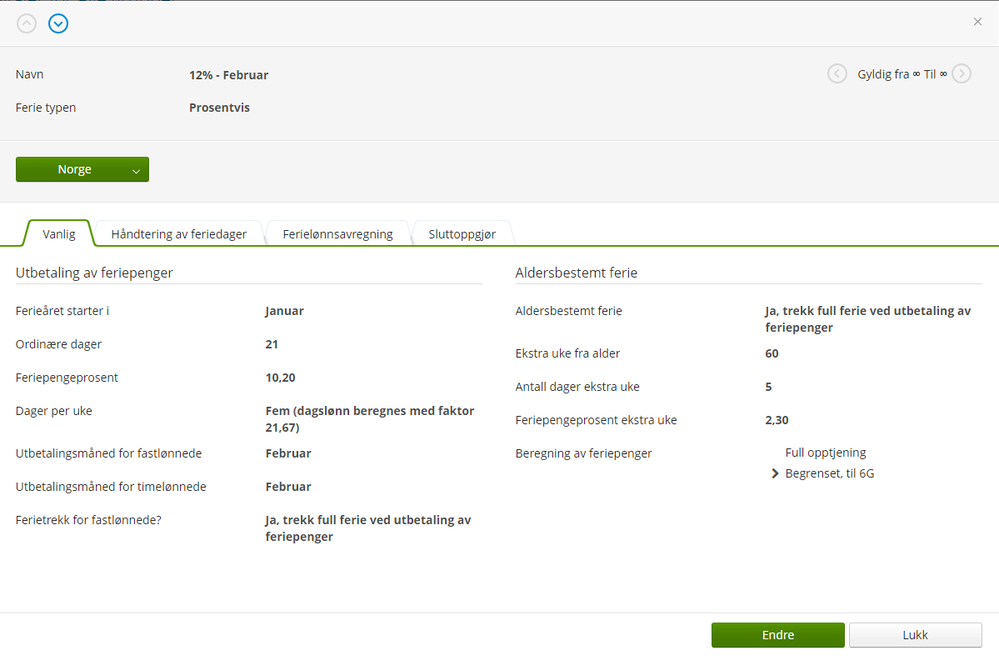The width and height of the screenshot is (999, 656).
Task: Close the dialog with the X icon
Action: coord(977,22)
